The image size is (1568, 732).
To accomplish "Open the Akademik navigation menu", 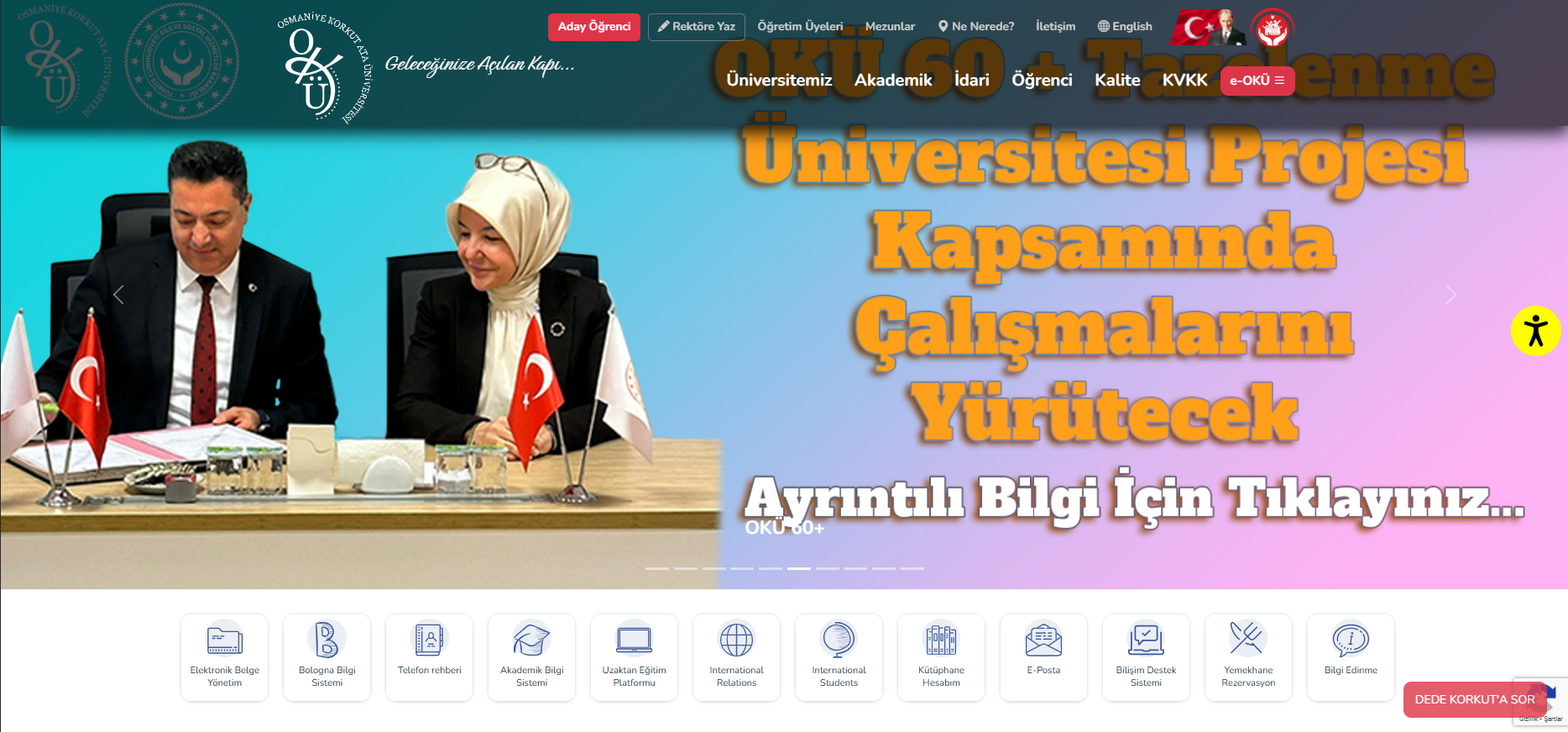I will point(893,81).
